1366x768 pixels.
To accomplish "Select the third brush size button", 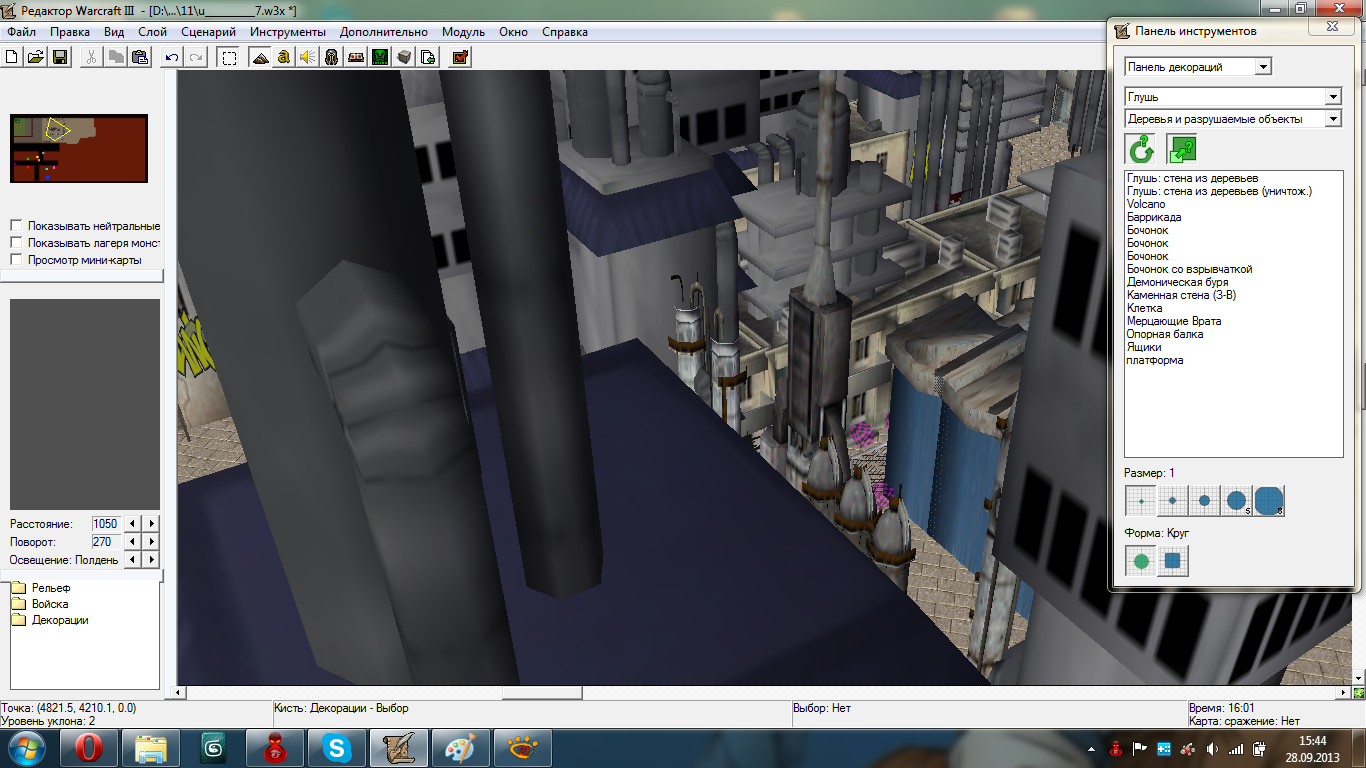I will click(x=1204, y=500).
